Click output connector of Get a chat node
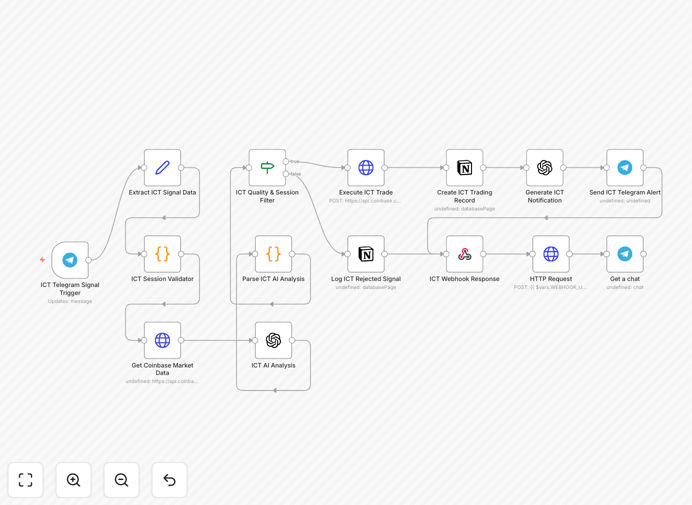The image size is (692, 505). click(643, 254)
